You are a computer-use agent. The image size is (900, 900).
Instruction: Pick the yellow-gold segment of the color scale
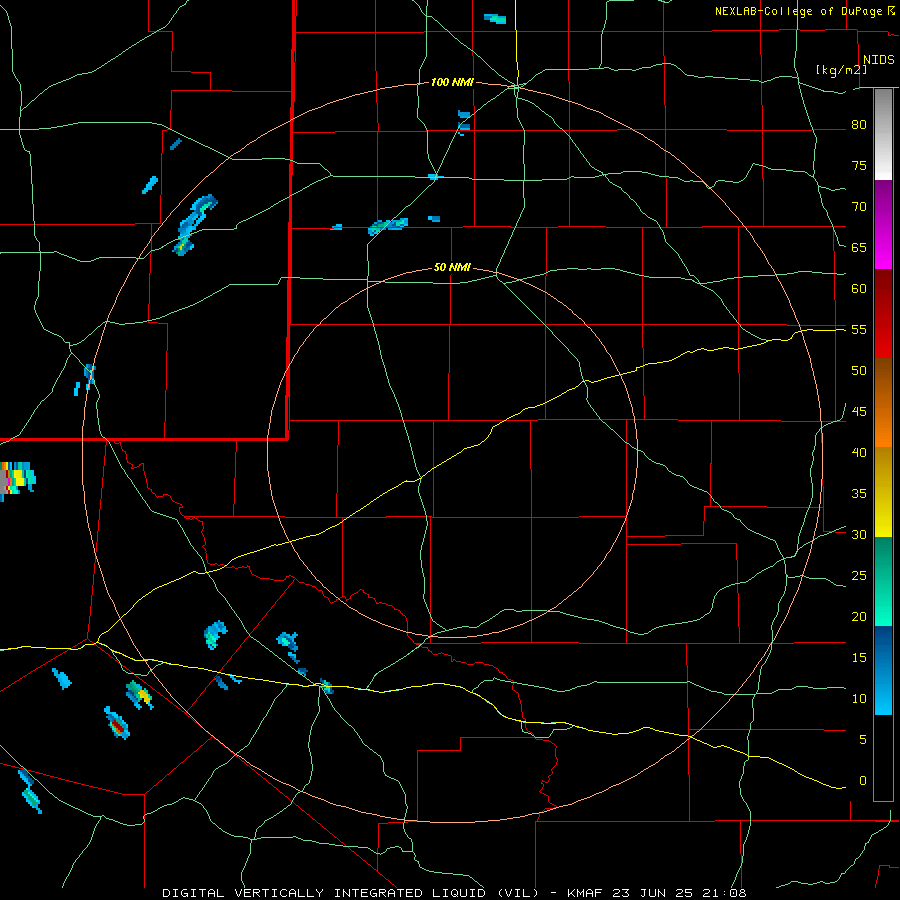coord(883,492)
